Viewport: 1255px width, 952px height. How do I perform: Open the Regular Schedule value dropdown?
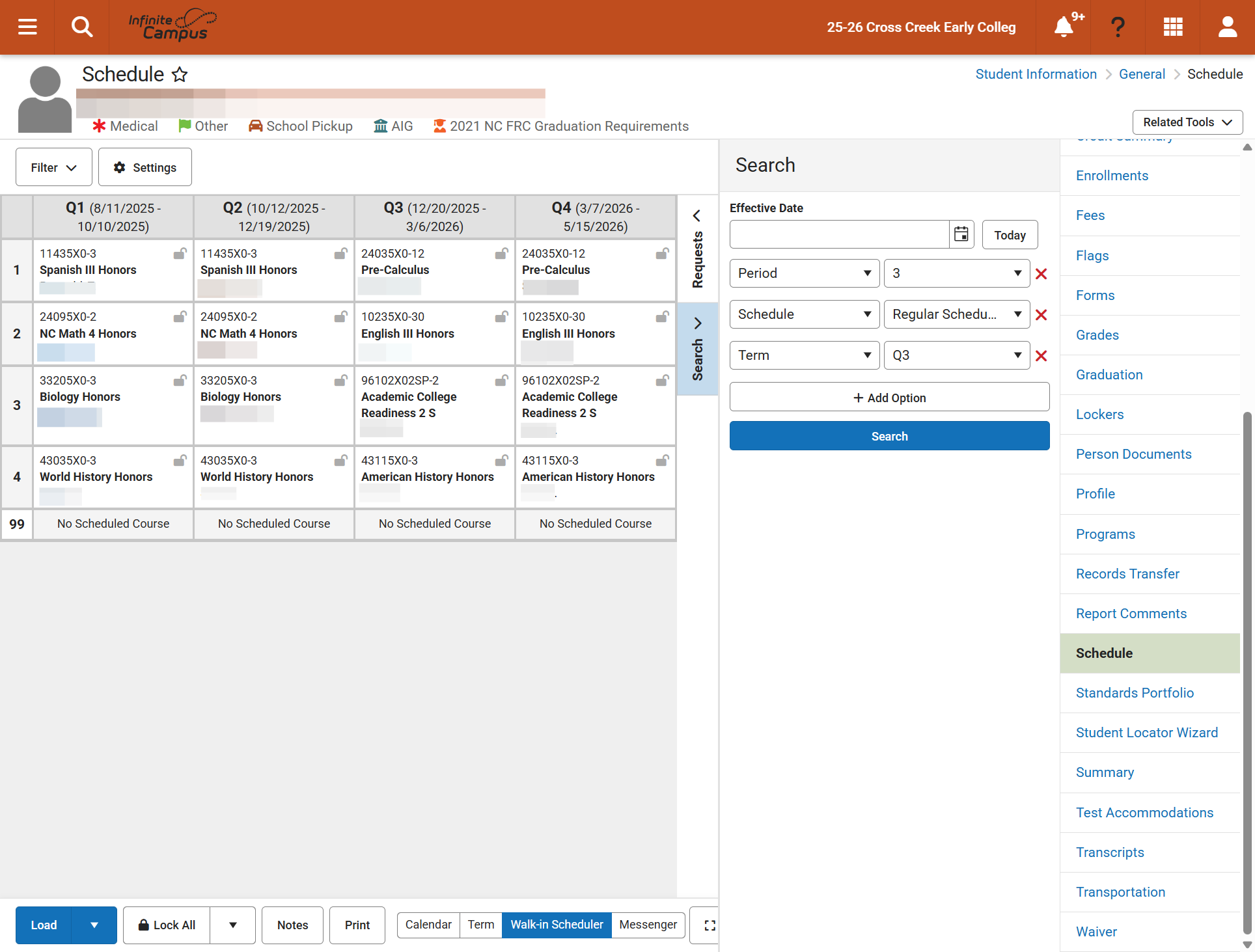[x=957, y=314]
